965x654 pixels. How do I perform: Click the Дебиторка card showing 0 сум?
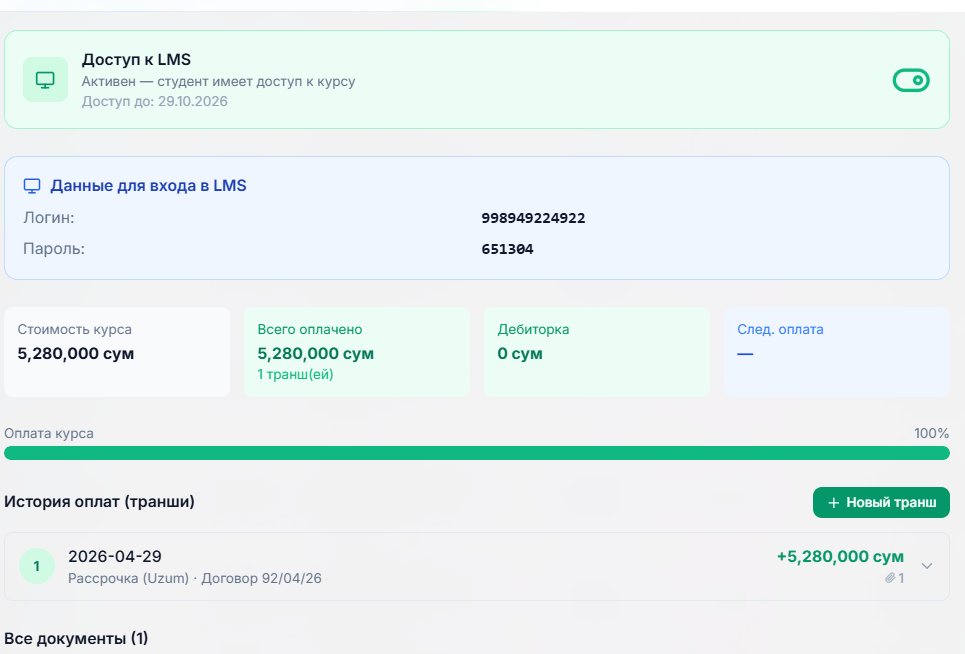point(597,352)
